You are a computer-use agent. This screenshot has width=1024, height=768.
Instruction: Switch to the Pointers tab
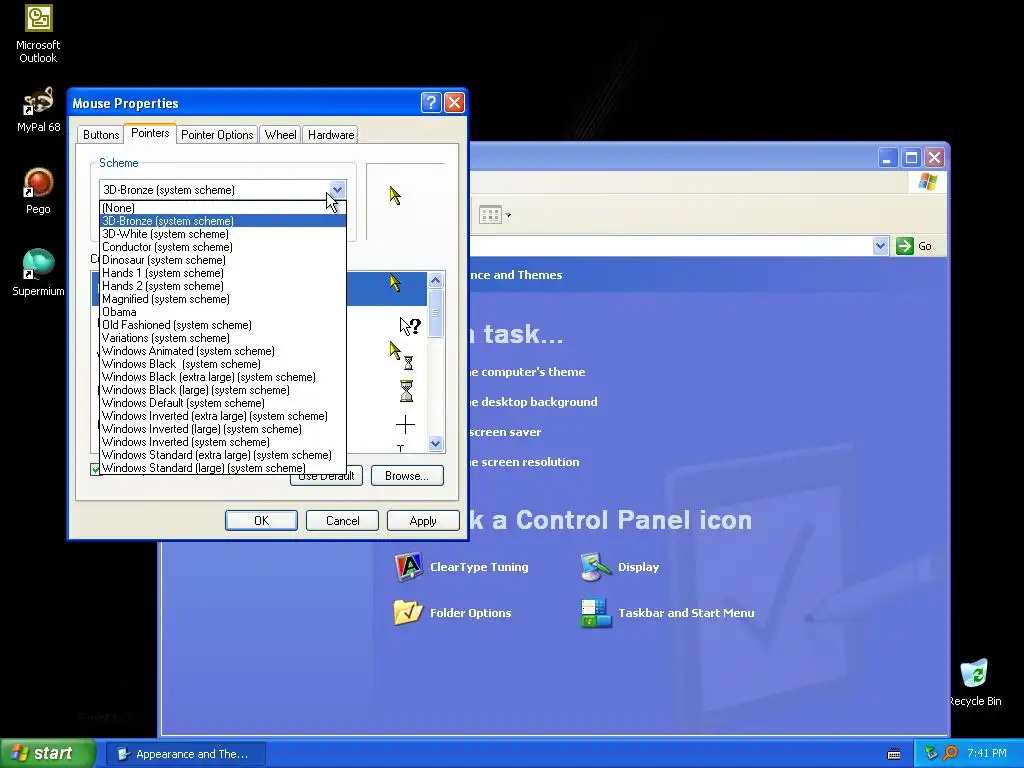click(150, 133)
